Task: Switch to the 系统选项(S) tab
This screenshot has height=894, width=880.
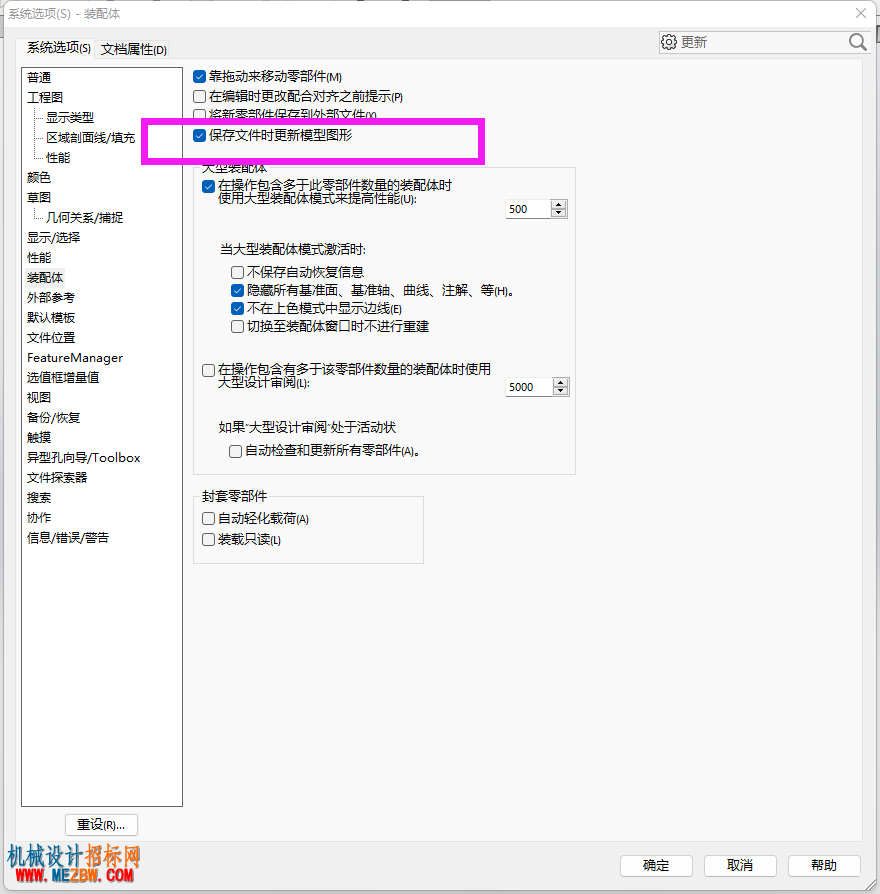Action: (59, 48)
